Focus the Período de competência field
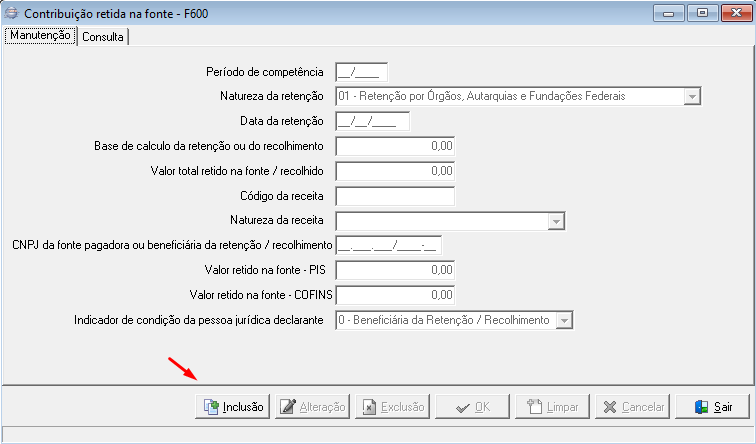Image resolution: width=756 pixels, height=444 pixels. coord(362,72)
